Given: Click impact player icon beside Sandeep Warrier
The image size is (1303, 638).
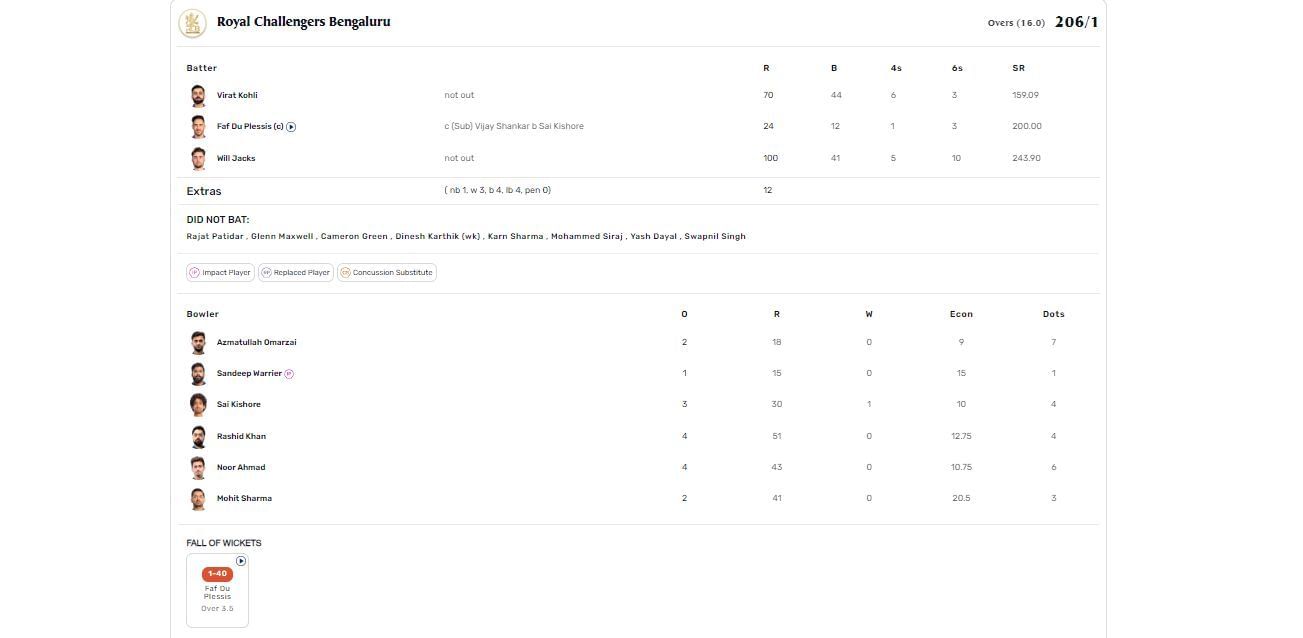Looking at the screenshot, I should pyautogui.click(x=289, y=374).
